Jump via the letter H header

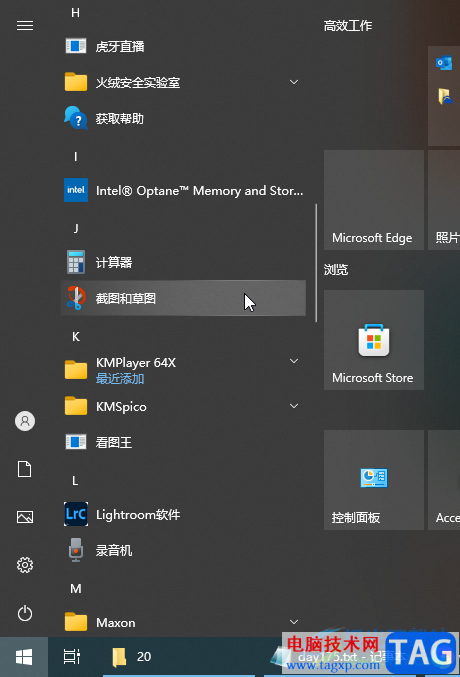coord(76,13)
